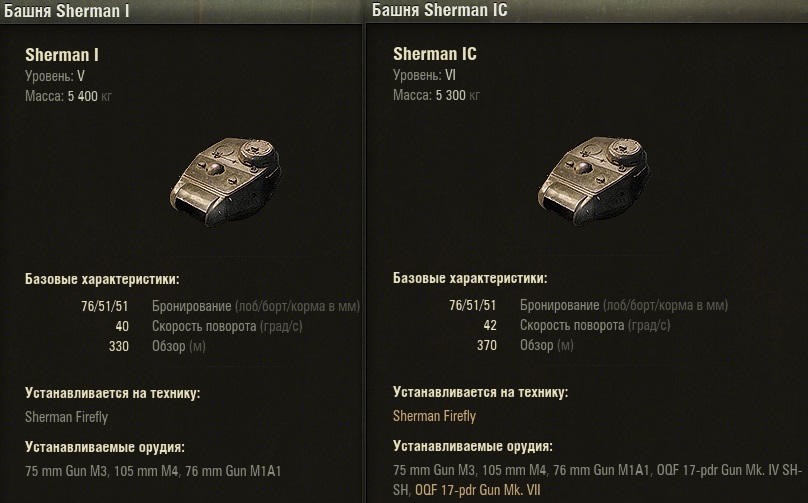This screenshot has width=808, height=503.
Task: Click the Sherman IC turret image
Action: 594,176
